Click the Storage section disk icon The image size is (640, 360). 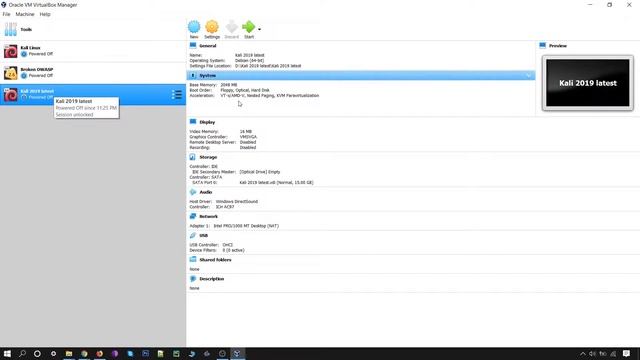pos(193,157)
